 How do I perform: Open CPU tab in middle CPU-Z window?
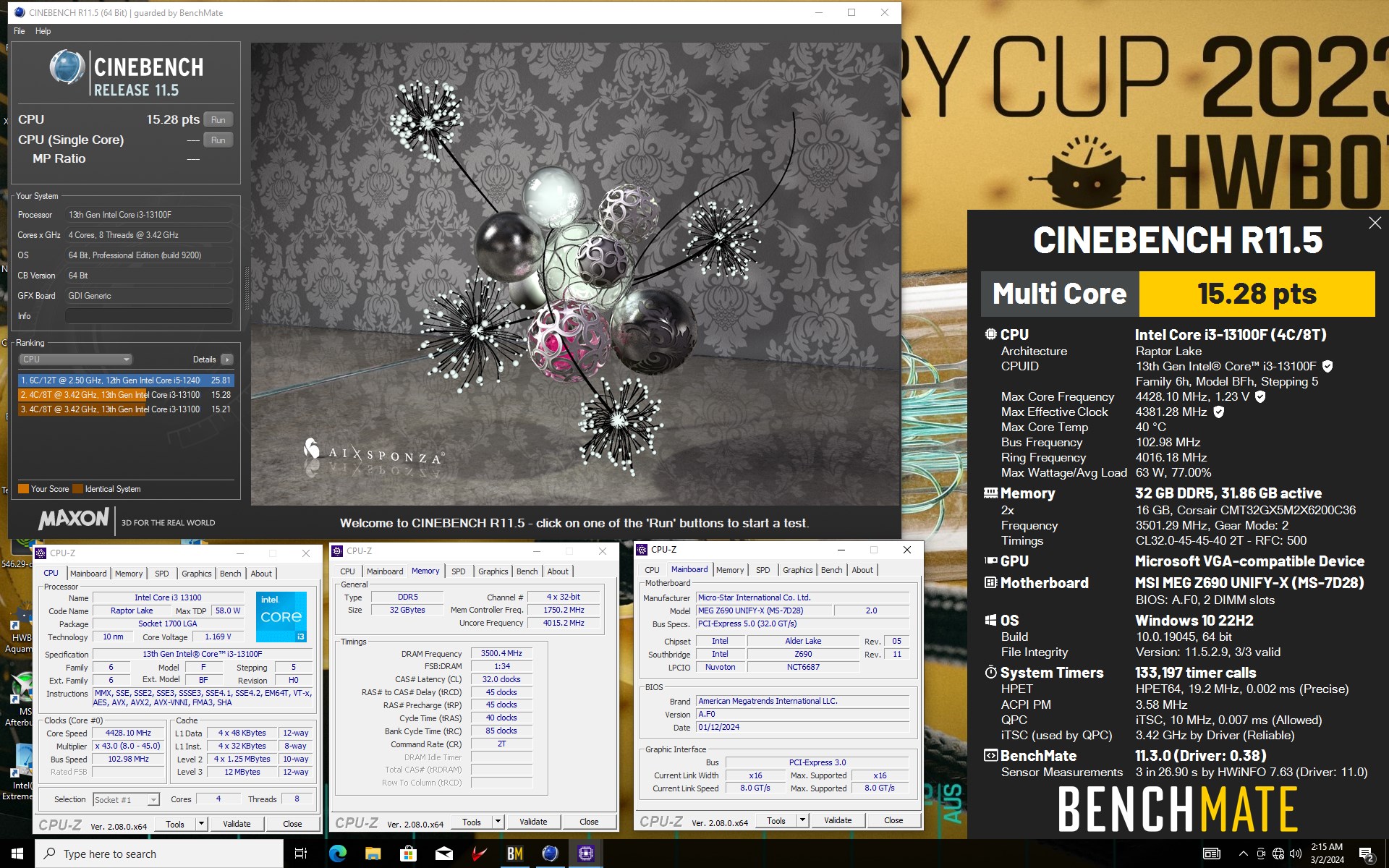coord(347,571)
